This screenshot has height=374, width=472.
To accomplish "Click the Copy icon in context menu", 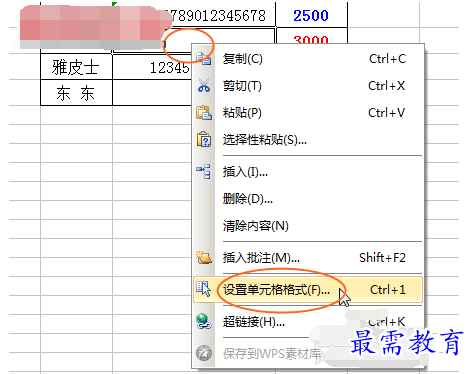I will pyautogui.click(x=204, y=59).
